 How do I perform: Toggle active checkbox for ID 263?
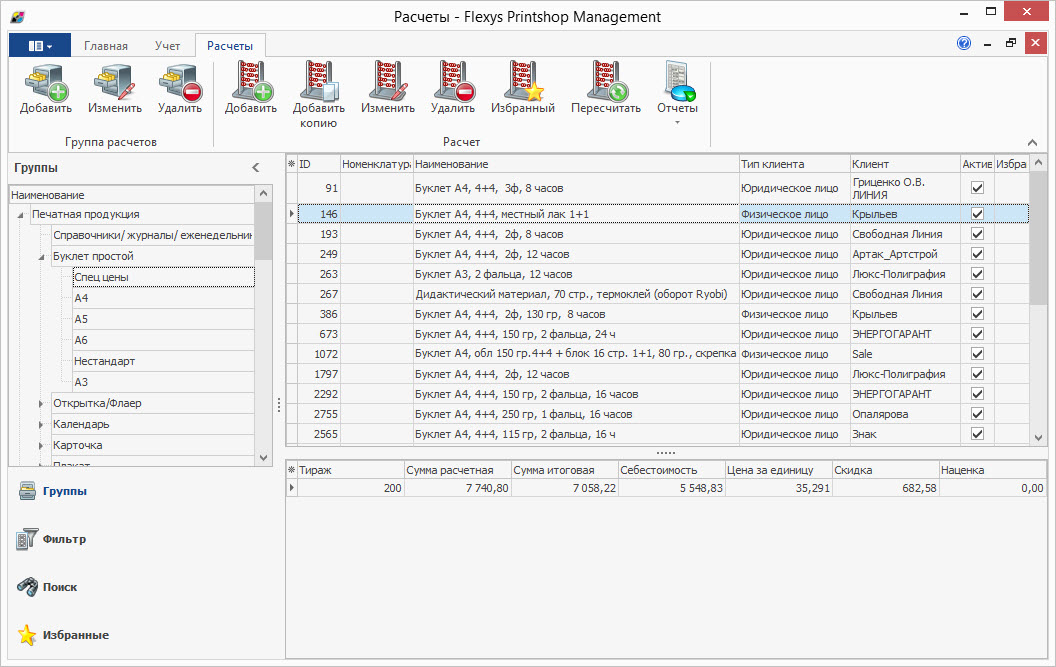tap(977, 274)
